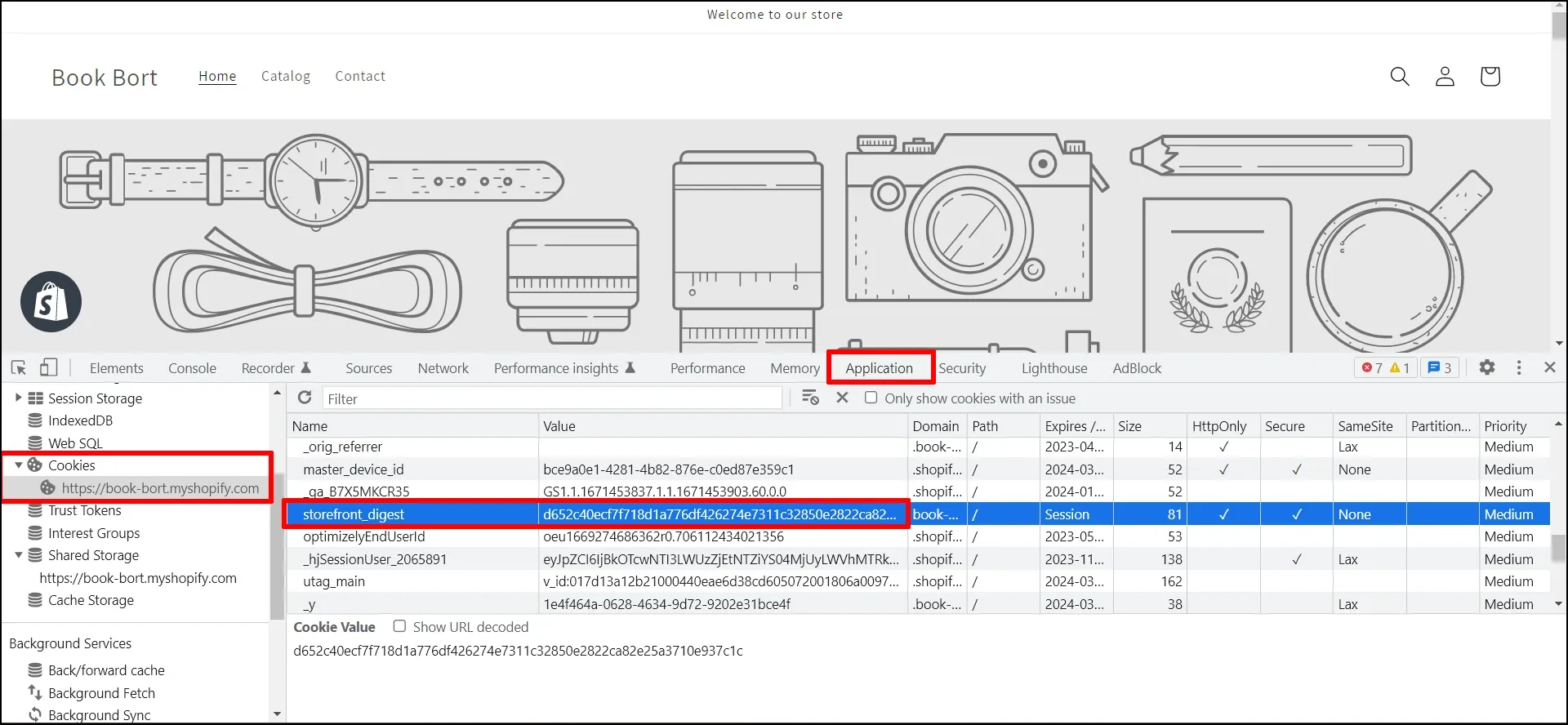Open the Contact page link
The image size is (1568, 725).
[x=360, y=76]
